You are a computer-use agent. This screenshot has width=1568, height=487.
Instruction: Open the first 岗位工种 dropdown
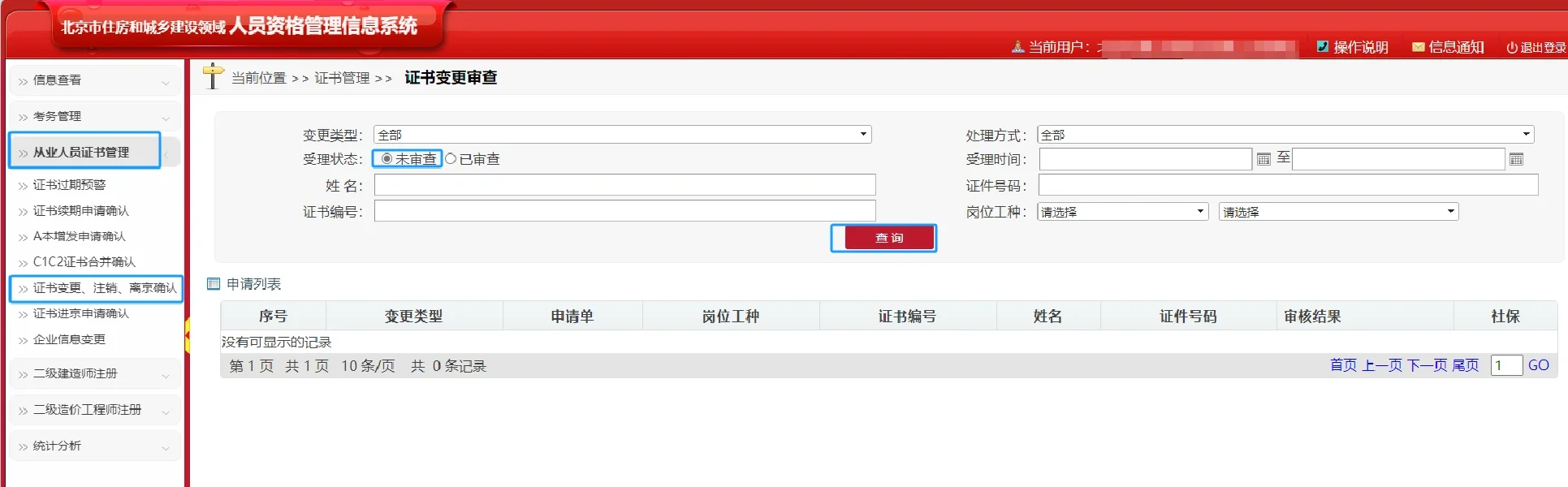[x=1123, y=212]
